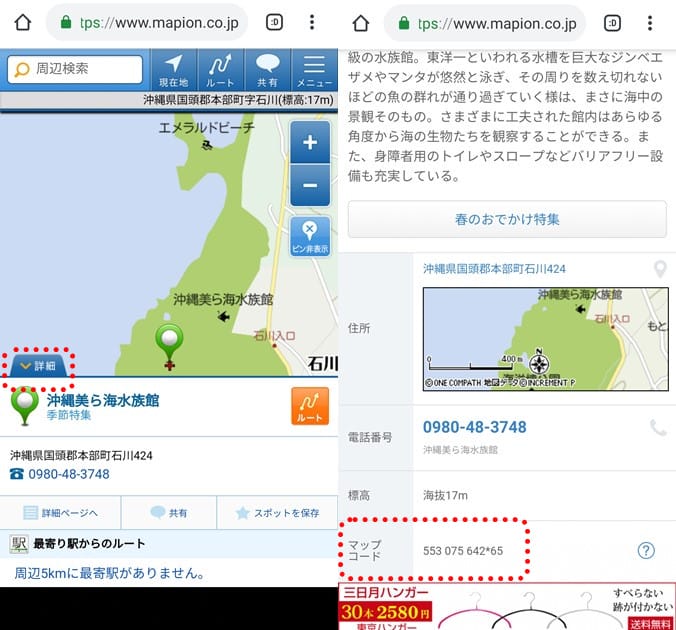
Task: Open the small map thumbnail
Action: pyautogui.click(x=545, y=339)
